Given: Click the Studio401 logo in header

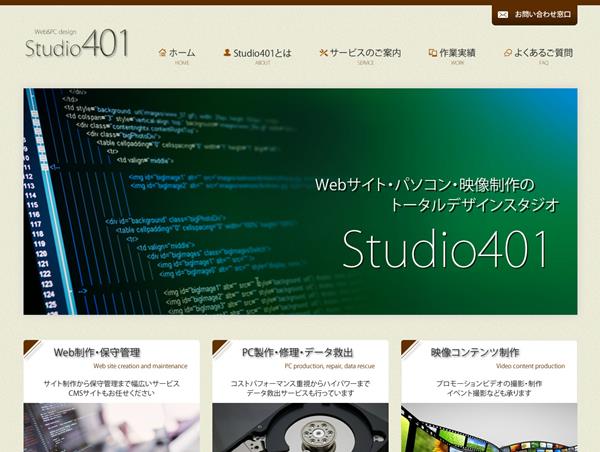Looking at the screenshot, I should [77, 44].
